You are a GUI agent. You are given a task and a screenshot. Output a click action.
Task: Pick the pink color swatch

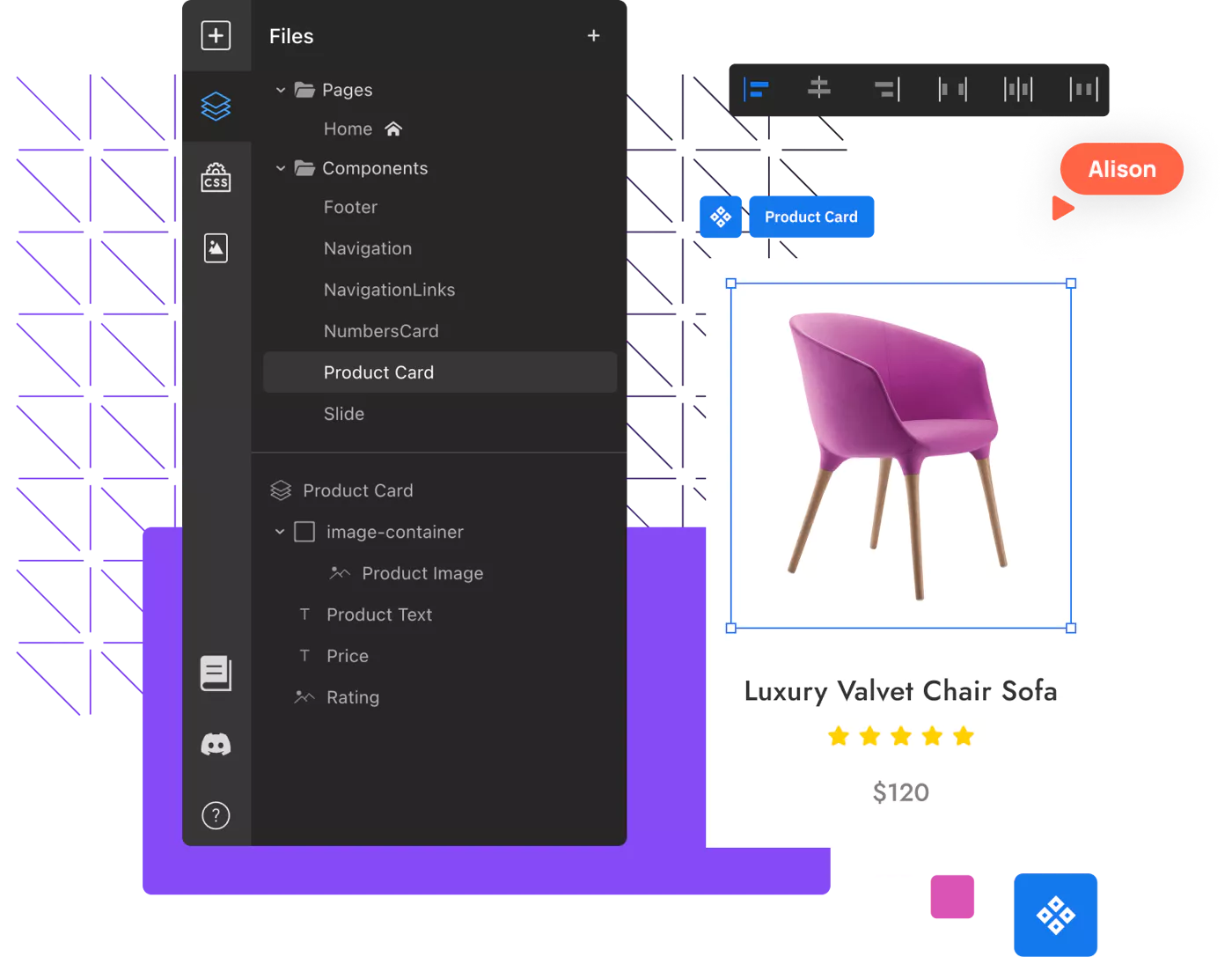coord(953,897)
